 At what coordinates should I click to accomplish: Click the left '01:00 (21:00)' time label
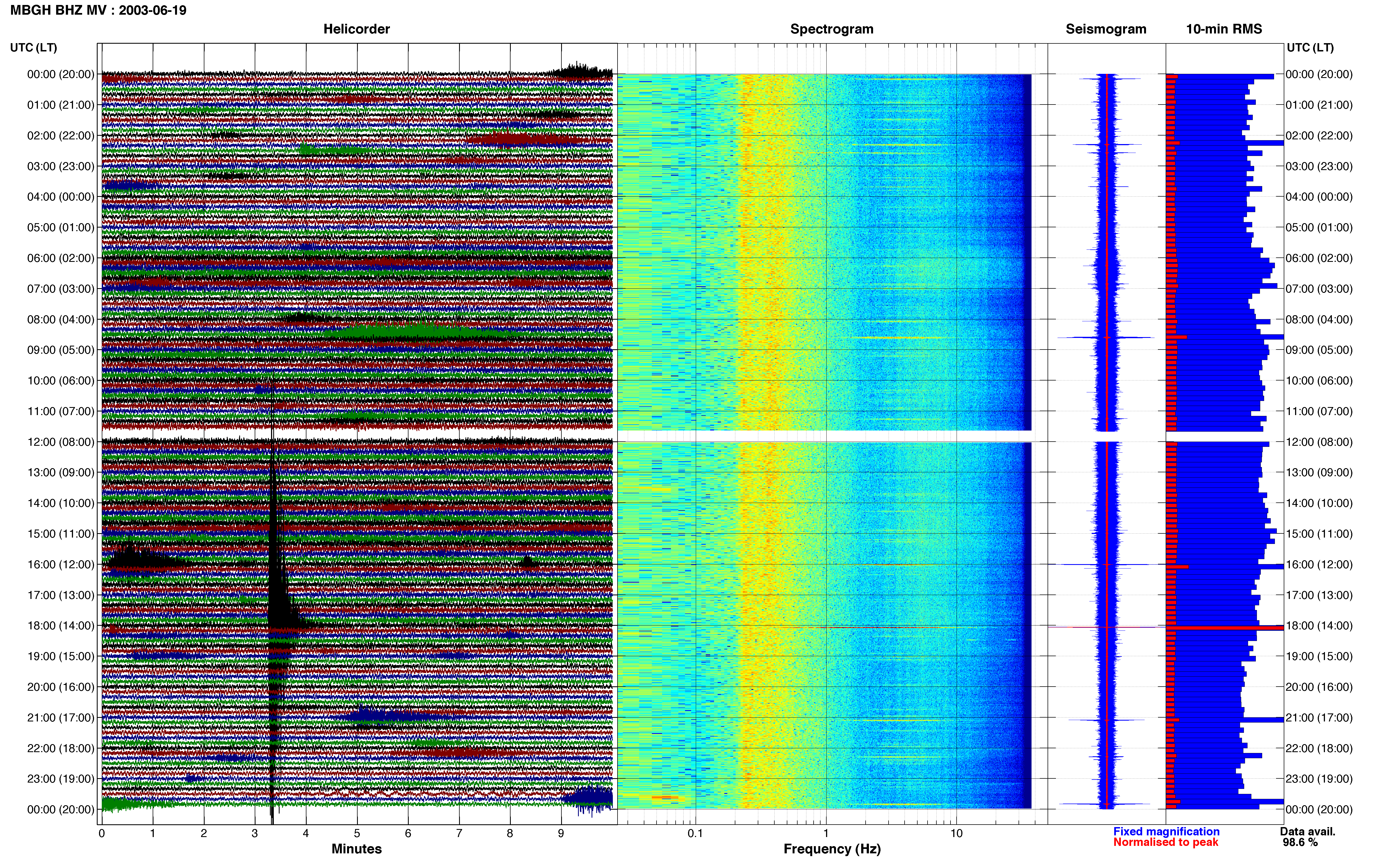coord(61,105)
